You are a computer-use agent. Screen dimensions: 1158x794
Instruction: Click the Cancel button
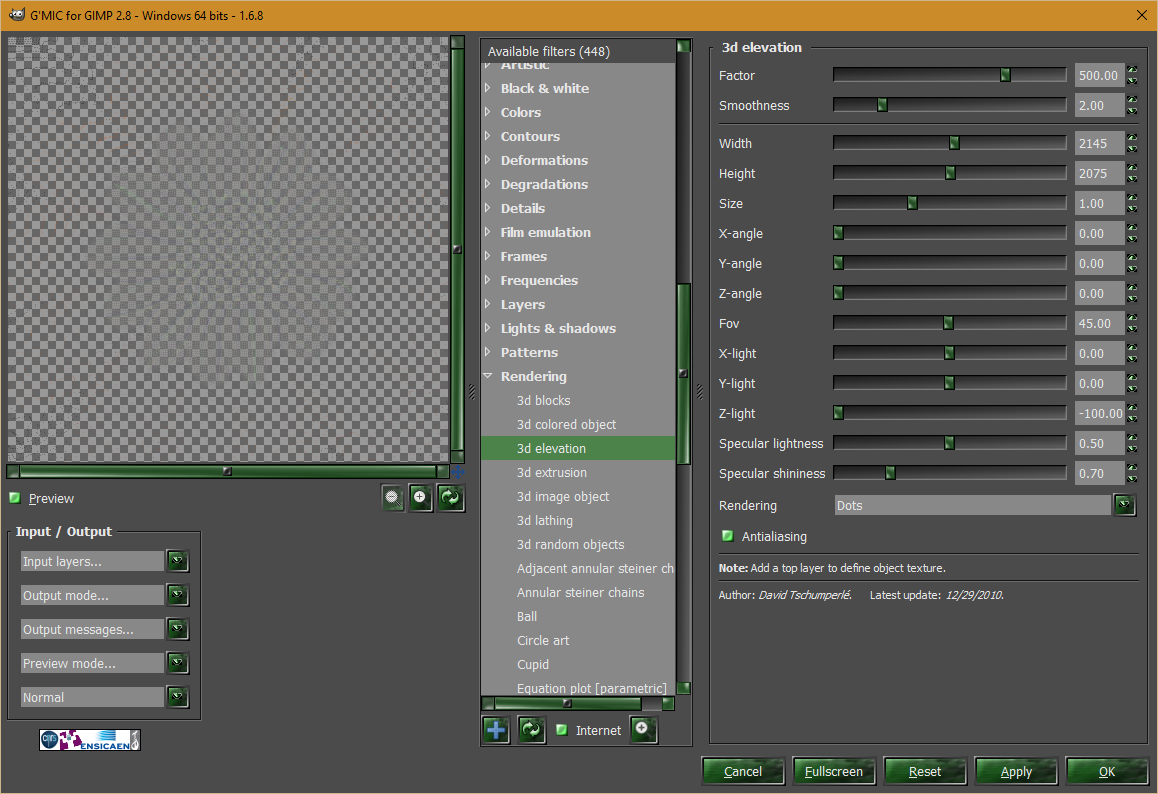point(742,771)
